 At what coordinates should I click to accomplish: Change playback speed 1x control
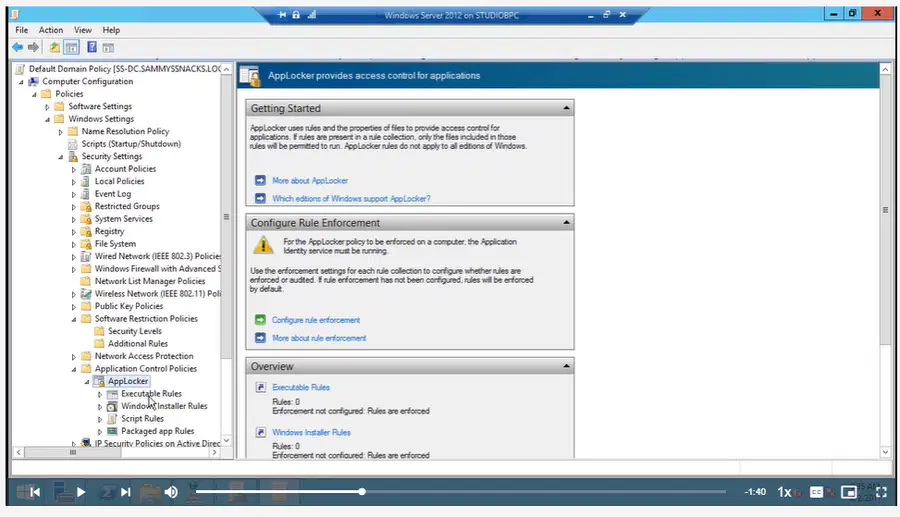784,492
